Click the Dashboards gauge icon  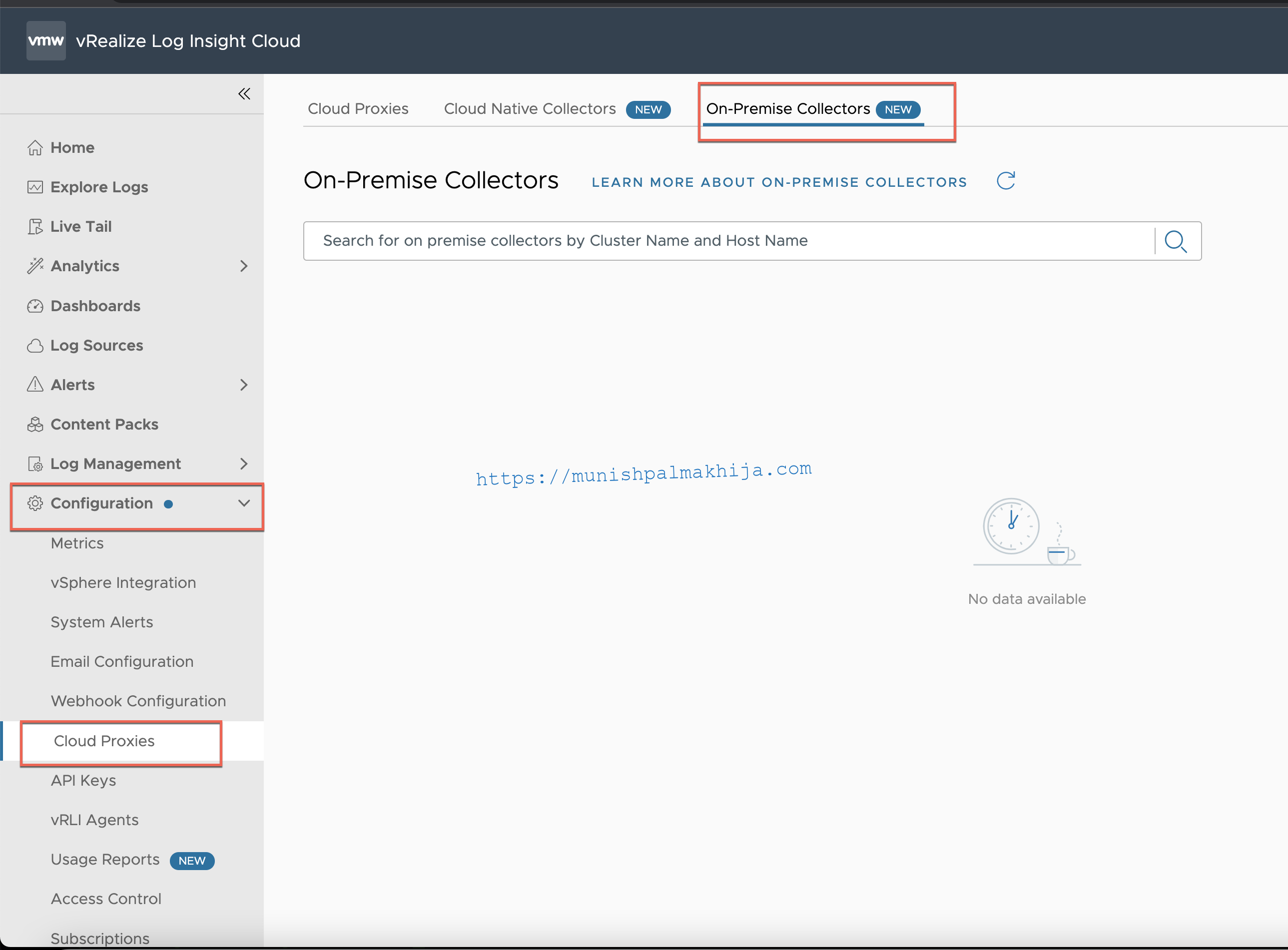[35, 306]
